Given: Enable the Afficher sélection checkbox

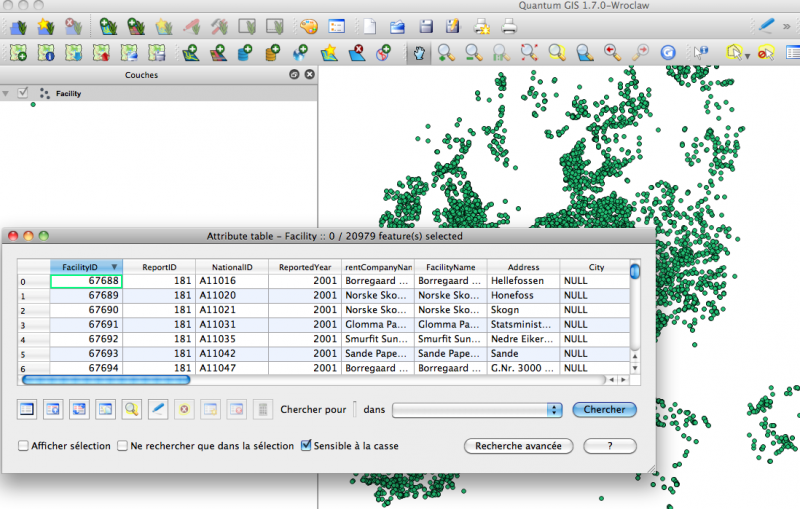Looking at the screenshot, I should pyautogui.click(x=24, y=446).
